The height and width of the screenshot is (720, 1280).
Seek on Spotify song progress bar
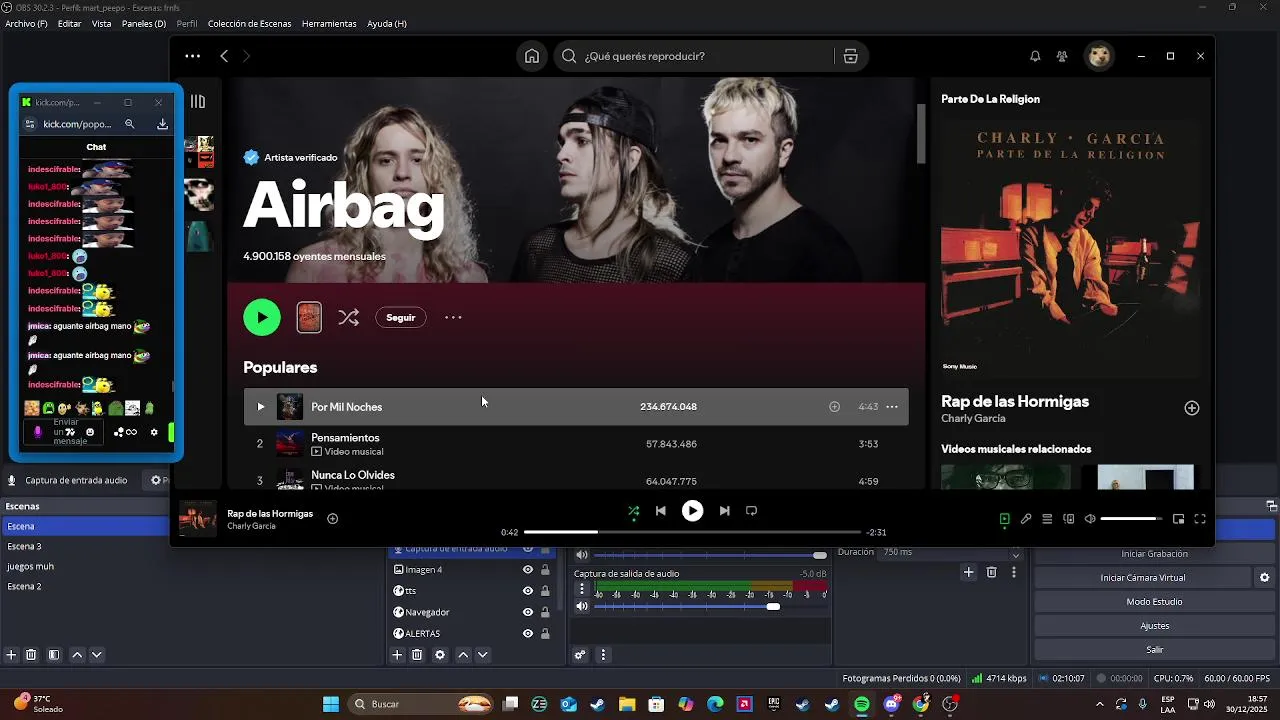coord(692,532)
